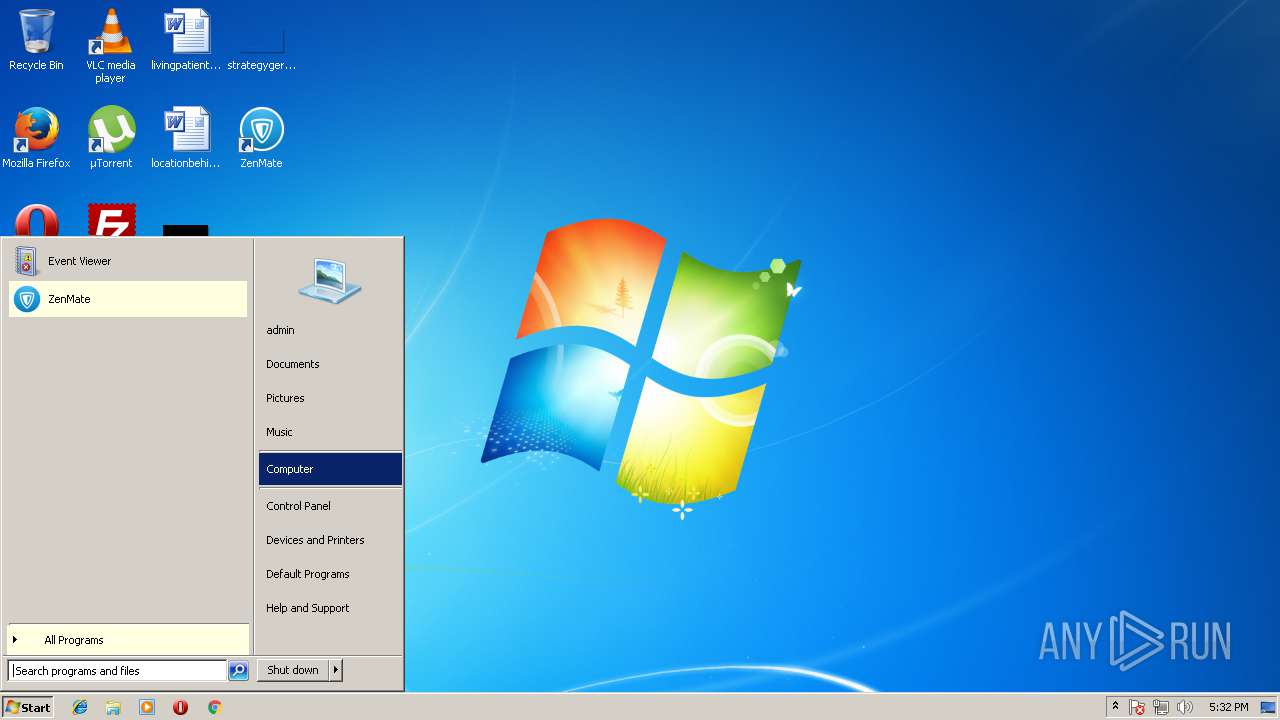The height and width of the screenshot is (720, 1280).
Task: Launch ZenMate from the Start menu list
Action: click(x=128, y=299)
